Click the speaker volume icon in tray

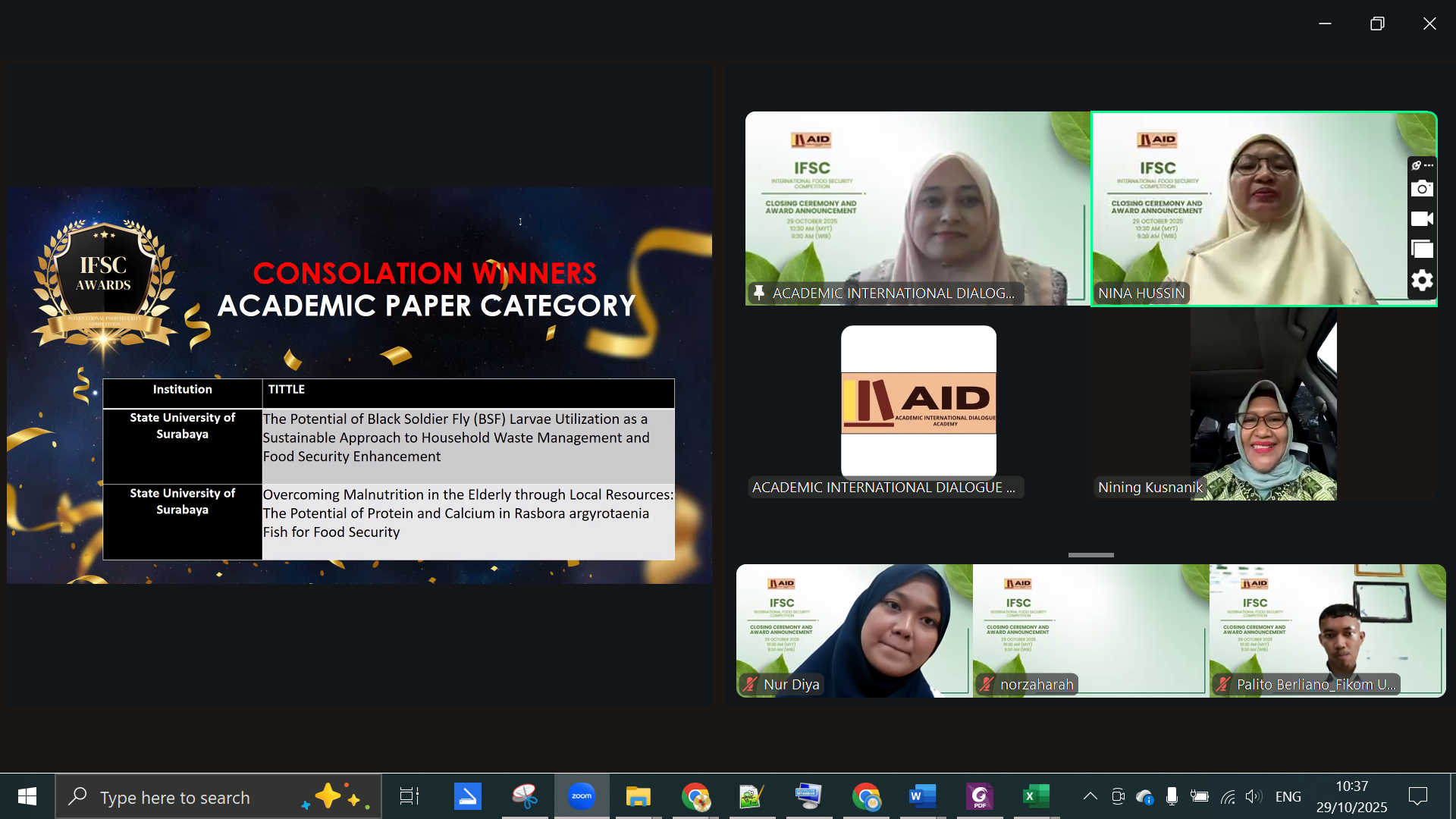click(x=1253, y=796)
